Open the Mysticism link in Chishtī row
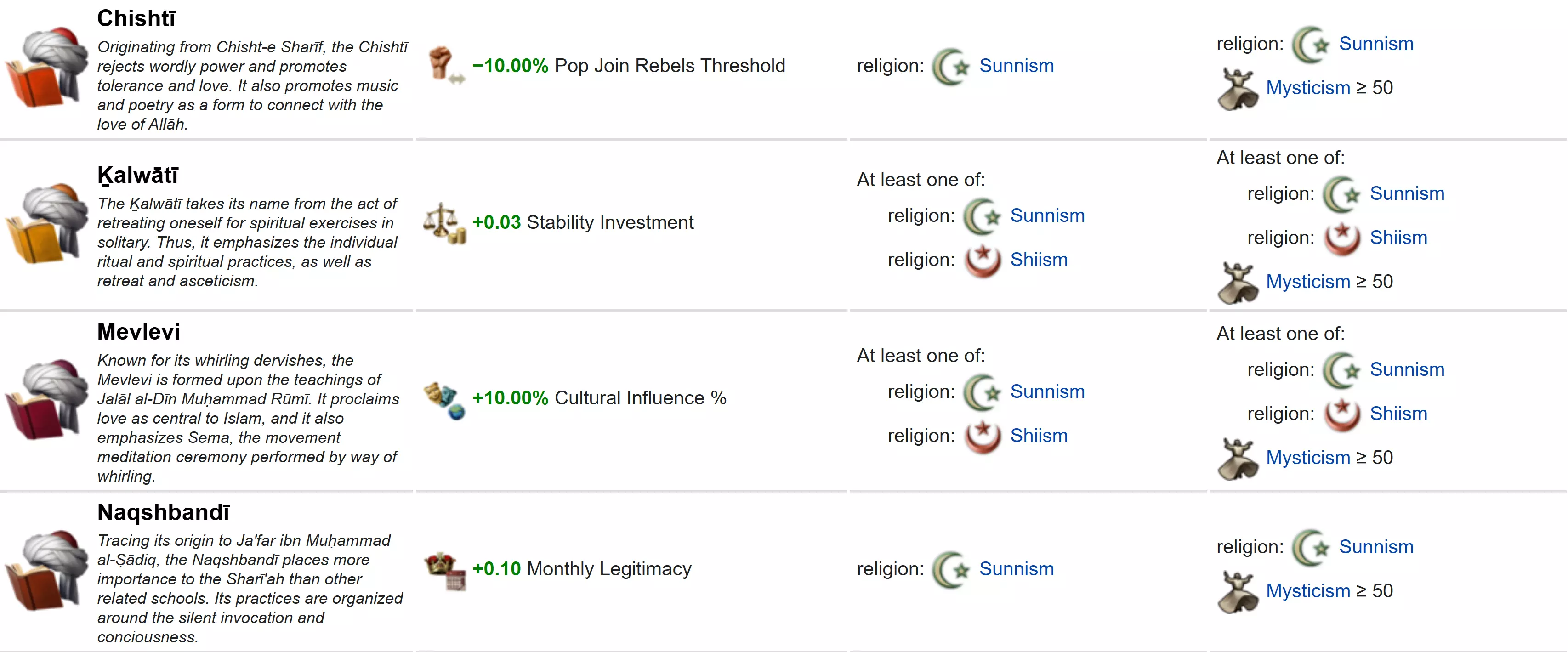The width and height of the screenshot is (1568, 652). (1308, 88)
